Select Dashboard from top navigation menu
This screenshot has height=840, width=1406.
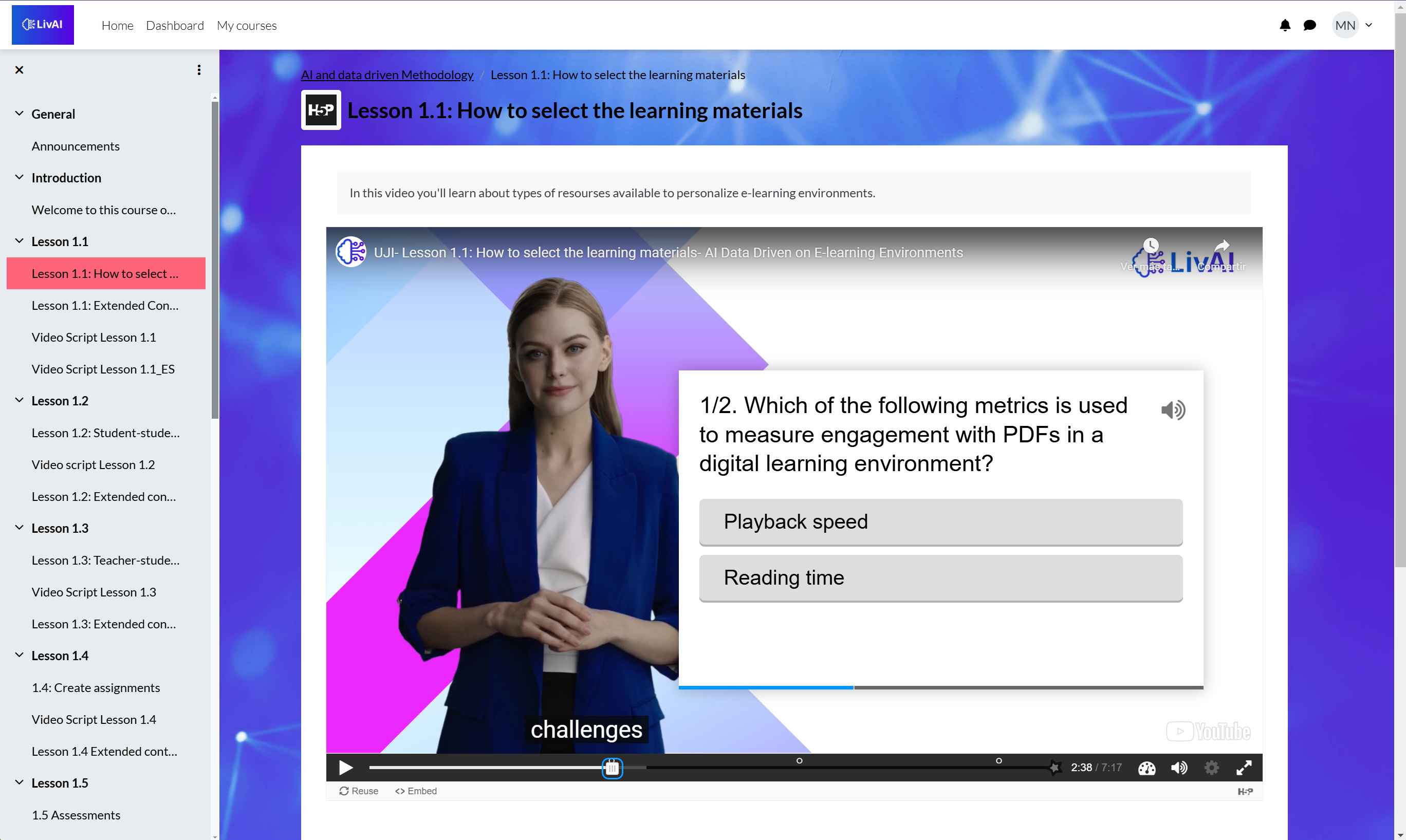173,25
